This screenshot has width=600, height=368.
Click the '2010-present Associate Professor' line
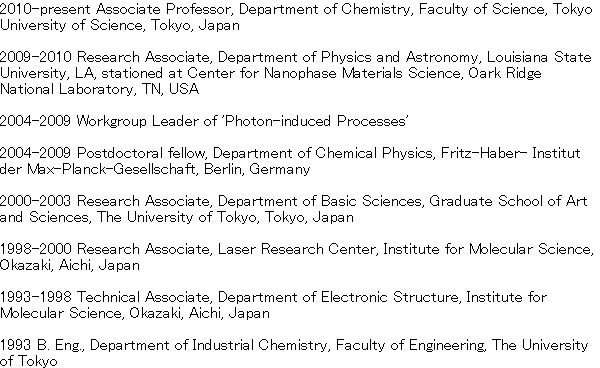tap(116, 9)
